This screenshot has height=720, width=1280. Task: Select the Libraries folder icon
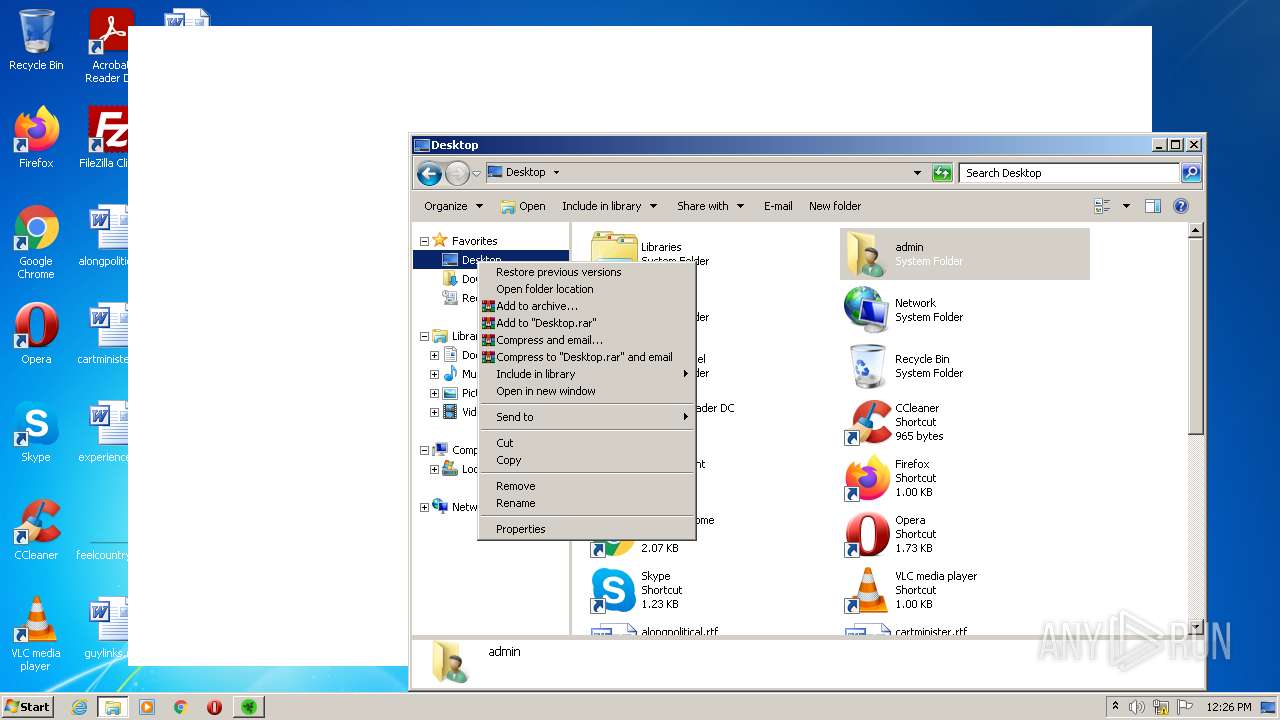(613, 246)
